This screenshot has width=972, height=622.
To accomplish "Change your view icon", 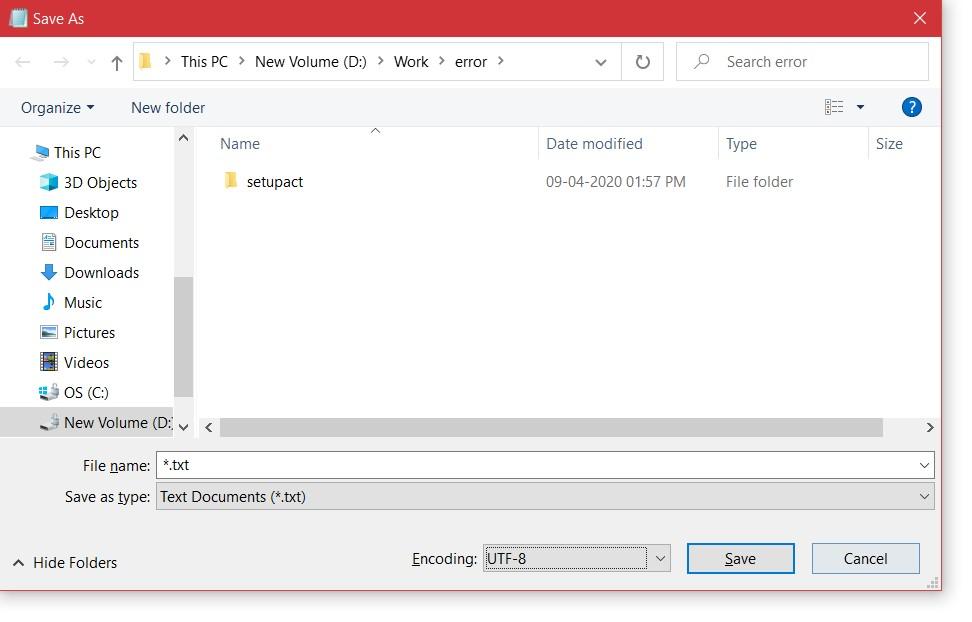I will coord(834,107).
